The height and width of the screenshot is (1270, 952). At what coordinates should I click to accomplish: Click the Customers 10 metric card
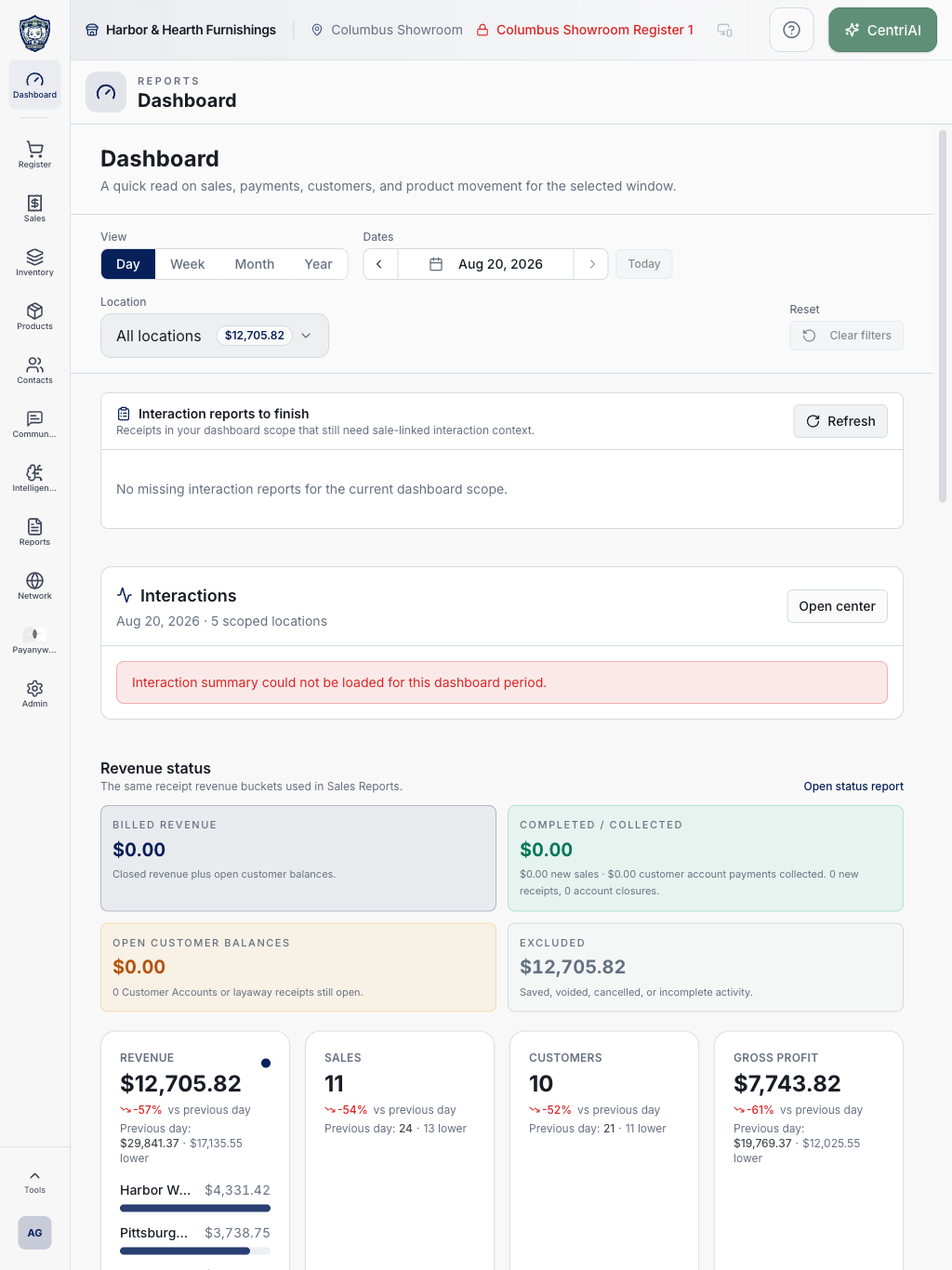click(604, 1150)
